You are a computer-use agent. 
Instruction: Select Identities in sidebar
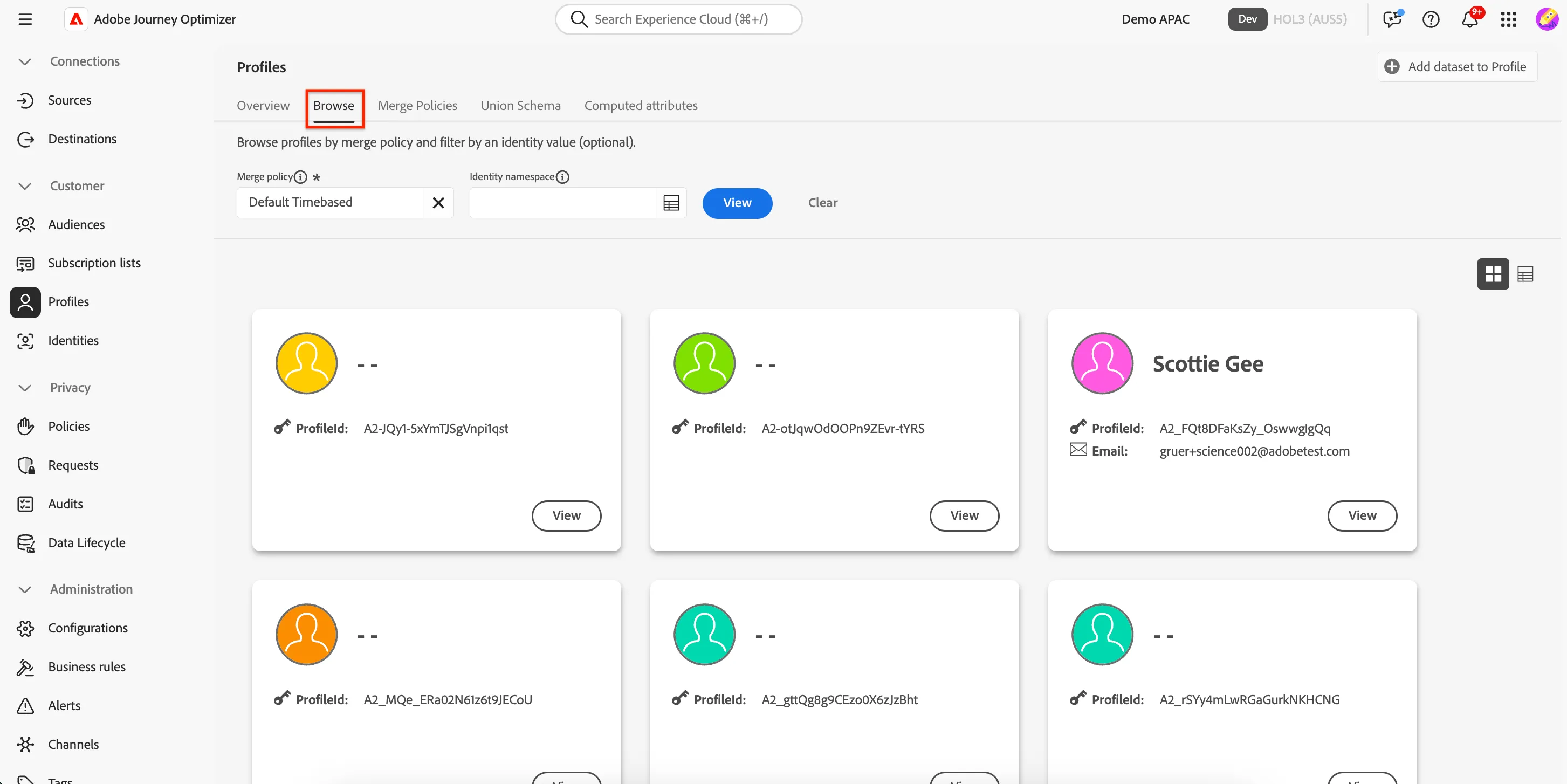pos(73,341)
